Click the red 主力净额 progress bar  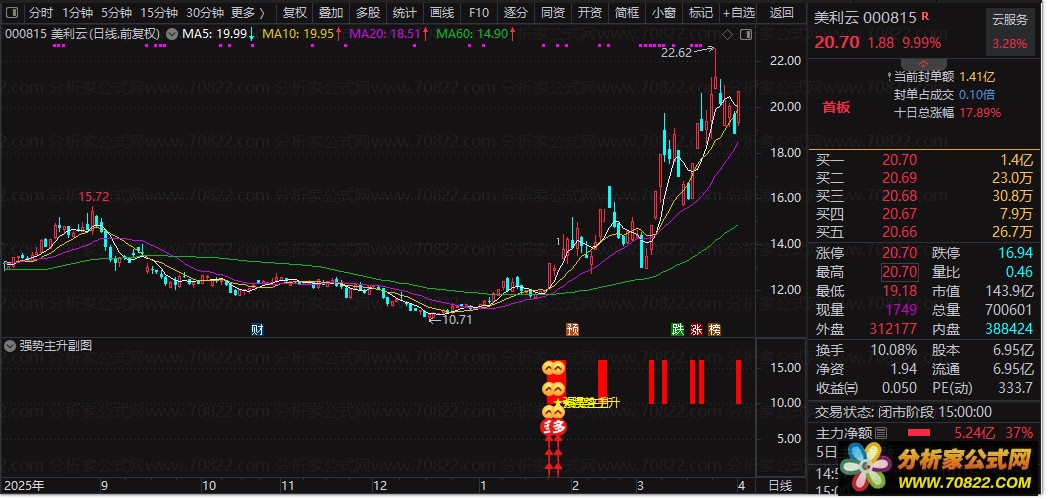coord(918,433)
